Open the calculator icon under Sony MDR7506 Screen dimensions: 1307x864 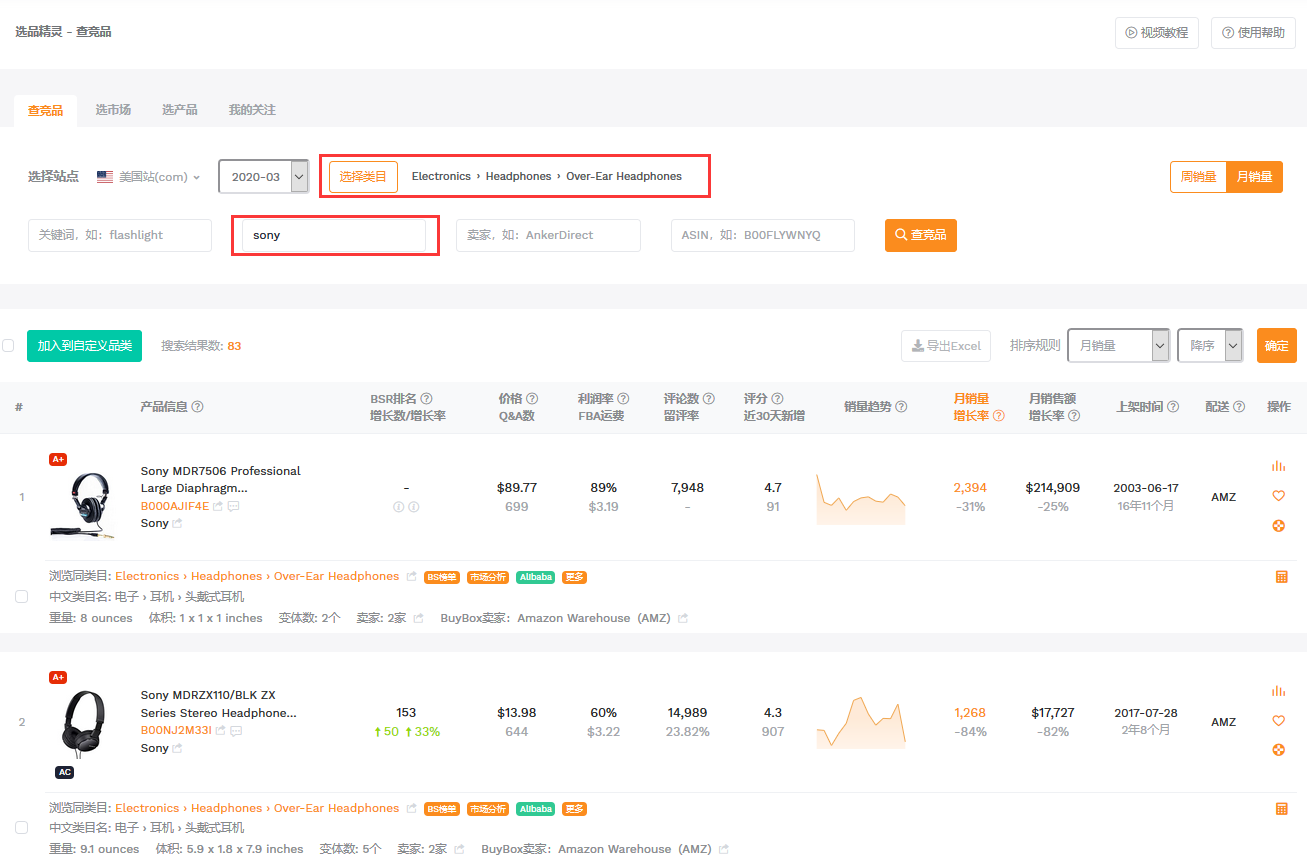coord(1282,577)
